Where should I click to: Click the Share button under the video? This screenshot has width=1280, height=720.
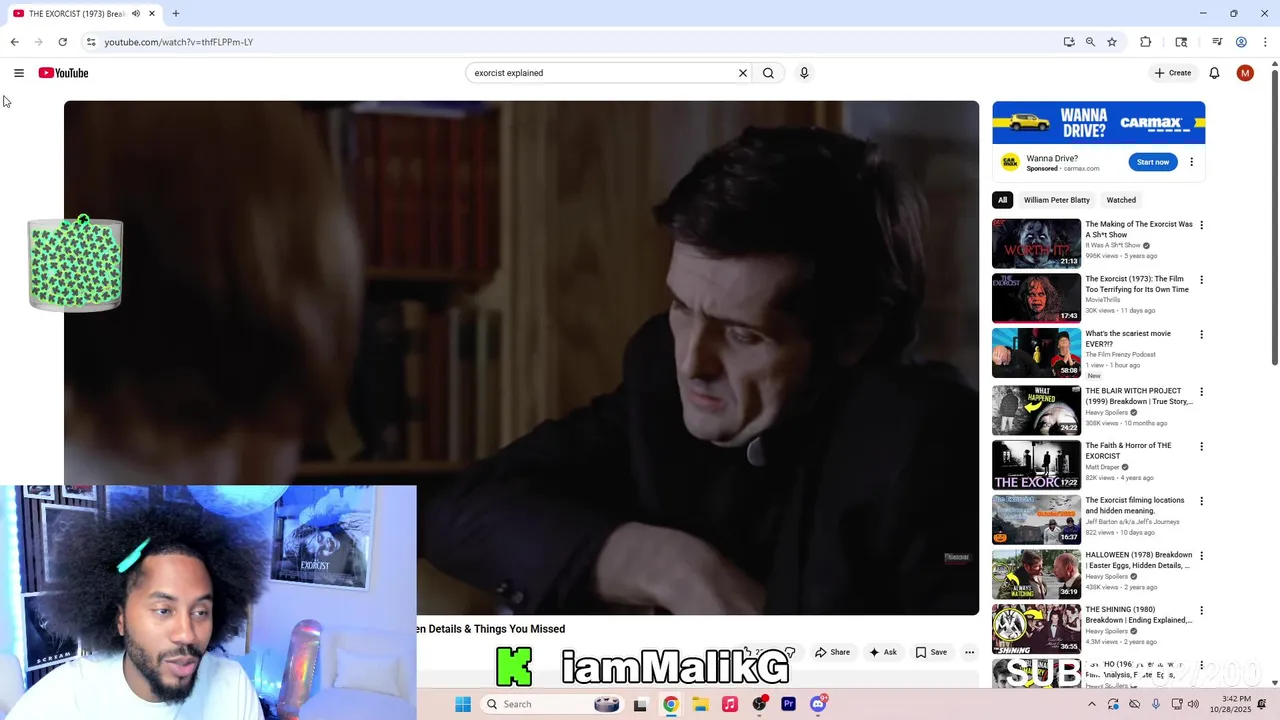(832, 652)
